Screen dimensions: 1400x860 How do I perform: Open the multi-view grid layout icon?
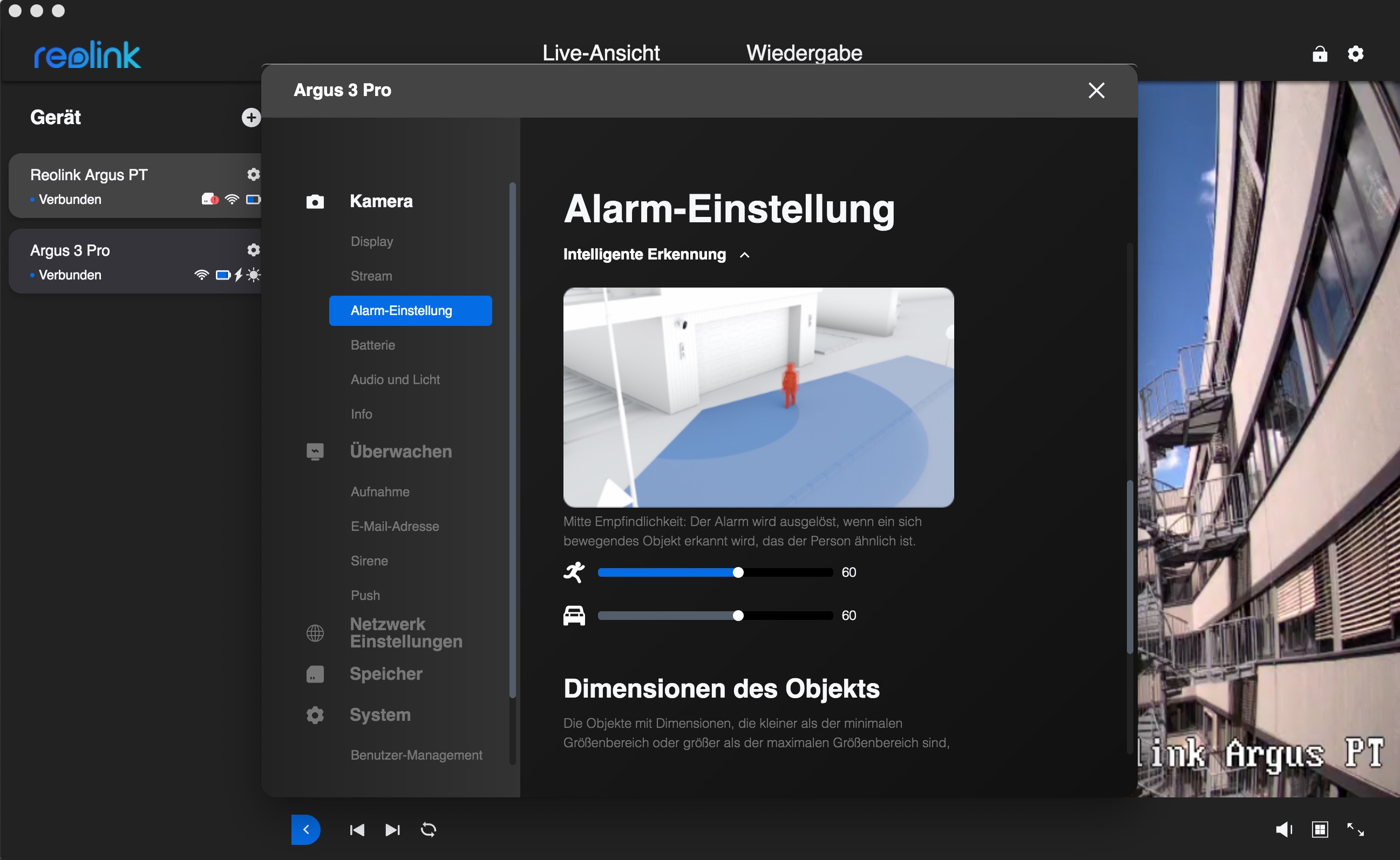1320,829
